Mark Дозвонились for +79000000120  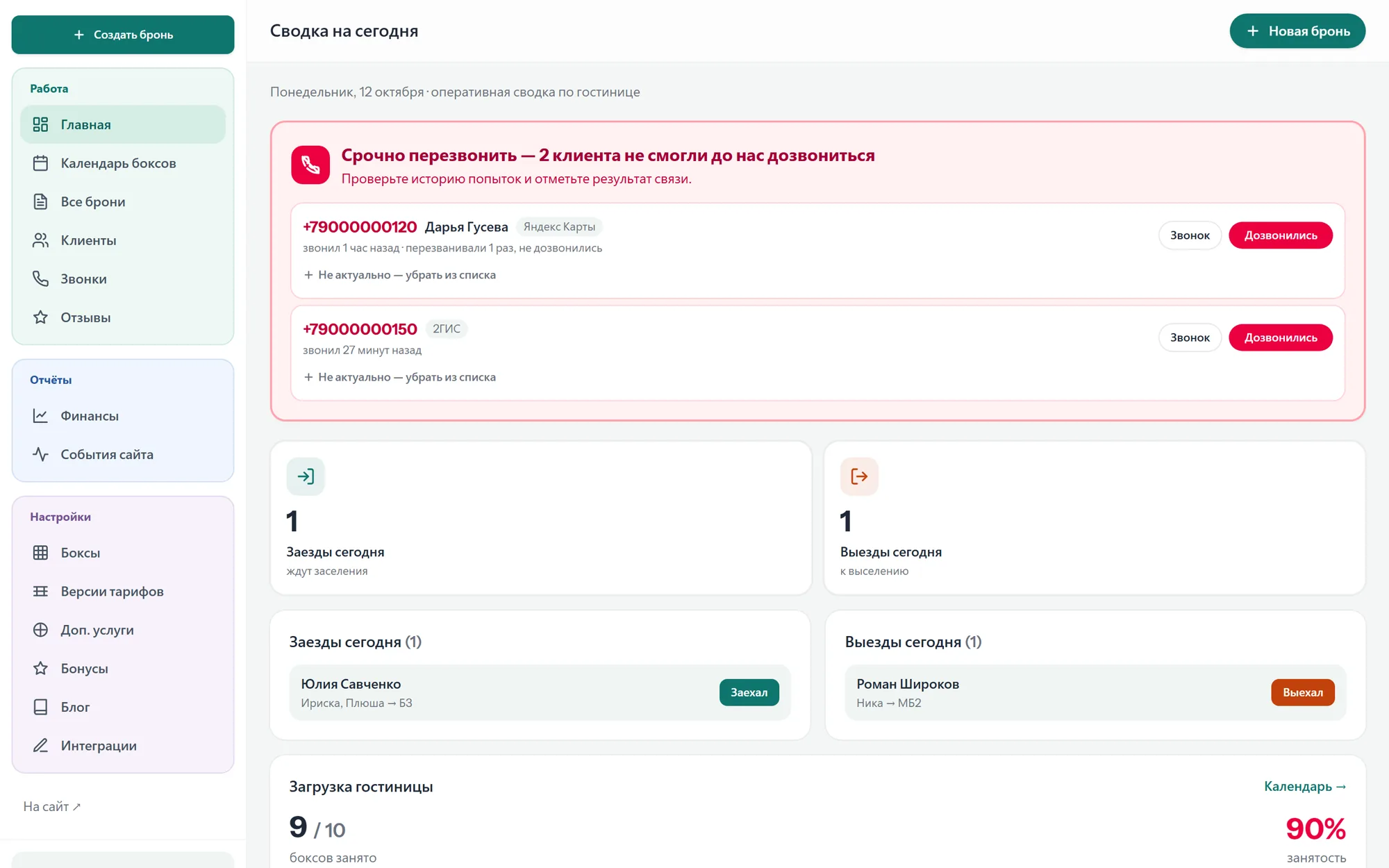pos(1281,235)
